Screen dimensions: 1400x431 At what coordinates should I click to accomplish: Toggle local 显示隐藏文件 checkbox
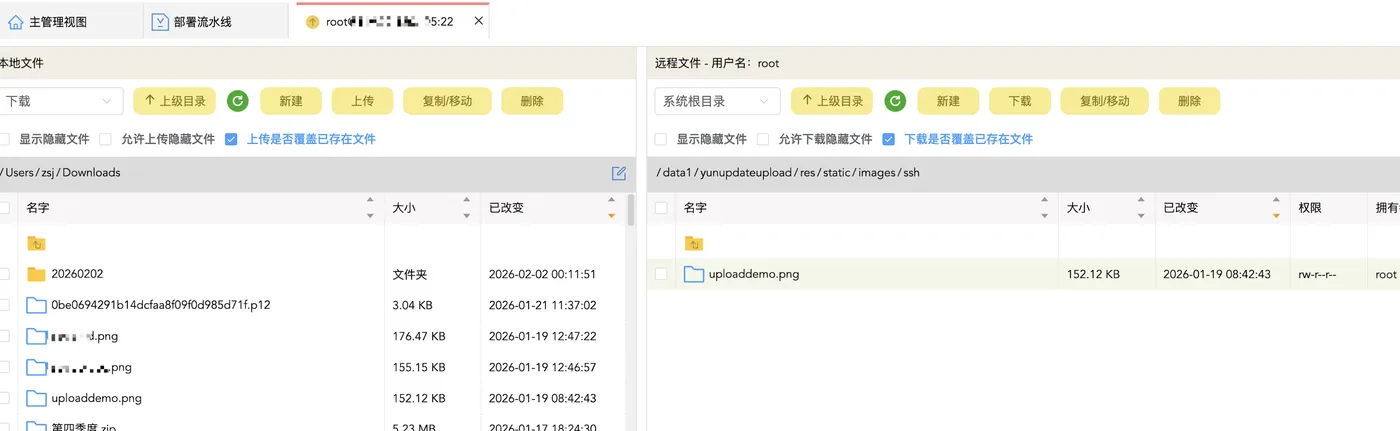click(x=5, y=139)
